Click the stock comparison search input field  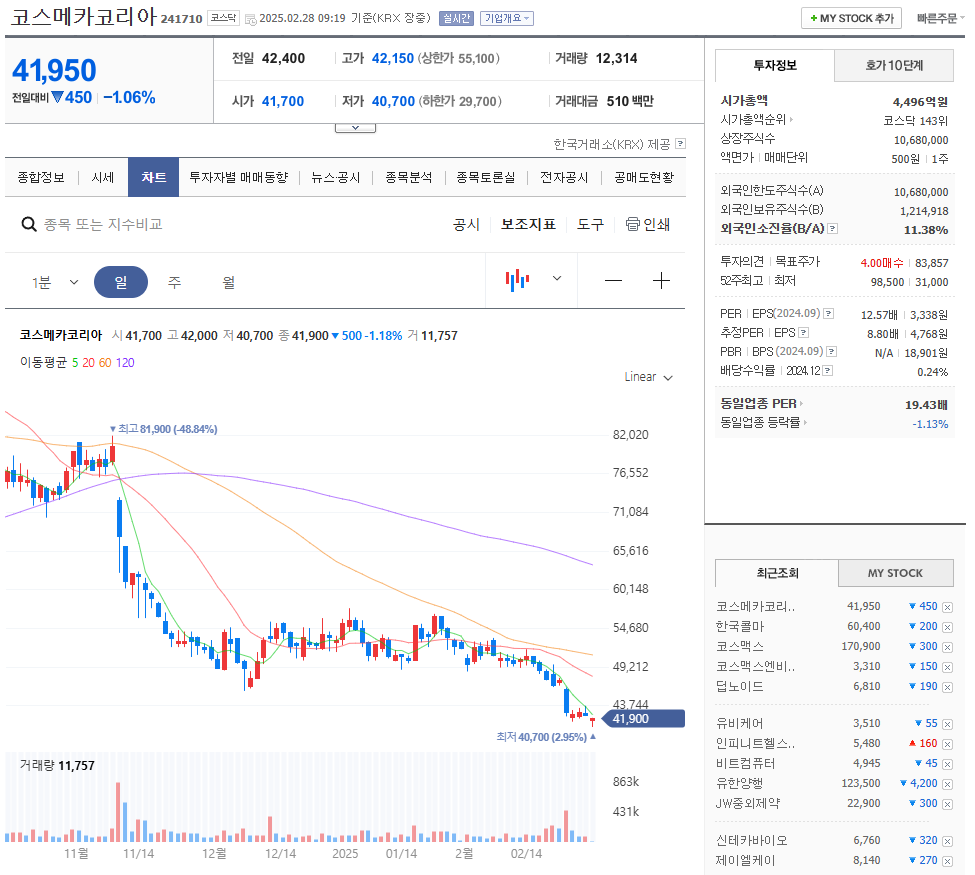pyautogui.click(x=120, y=224)
